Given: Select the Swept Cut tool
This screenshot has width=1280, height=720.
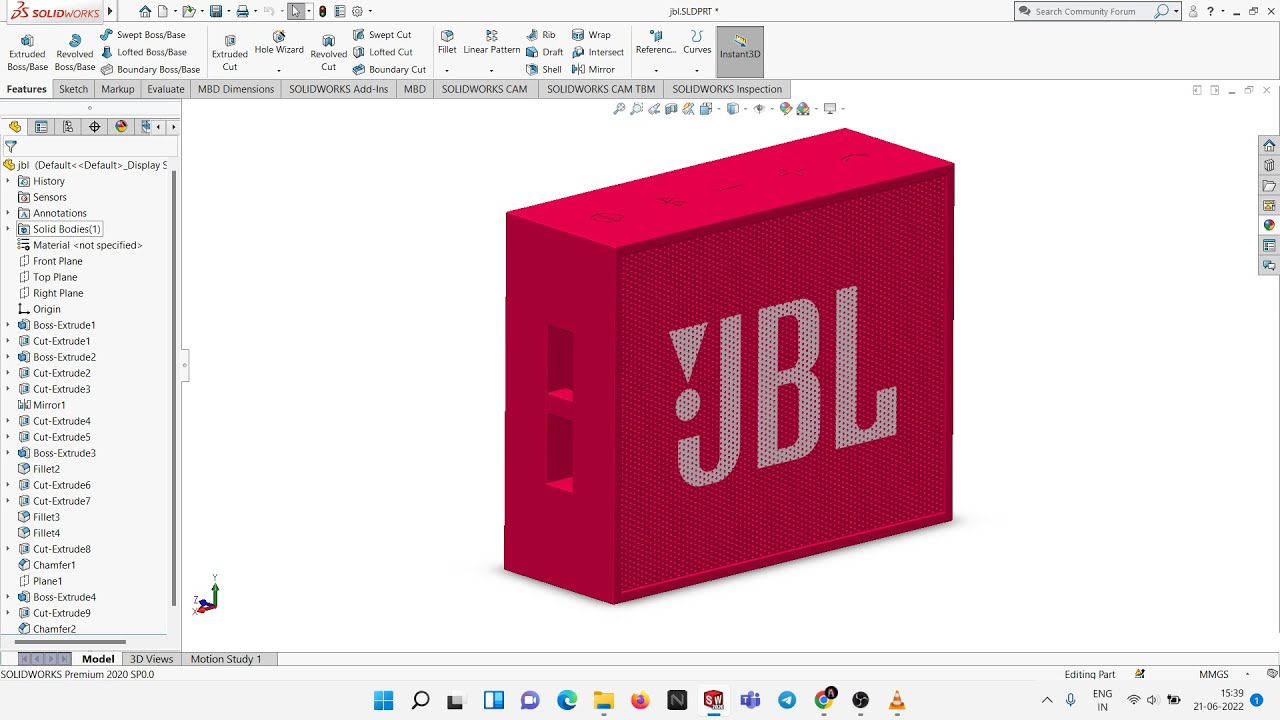Looking at the screenshot, I should coord(382,35).
